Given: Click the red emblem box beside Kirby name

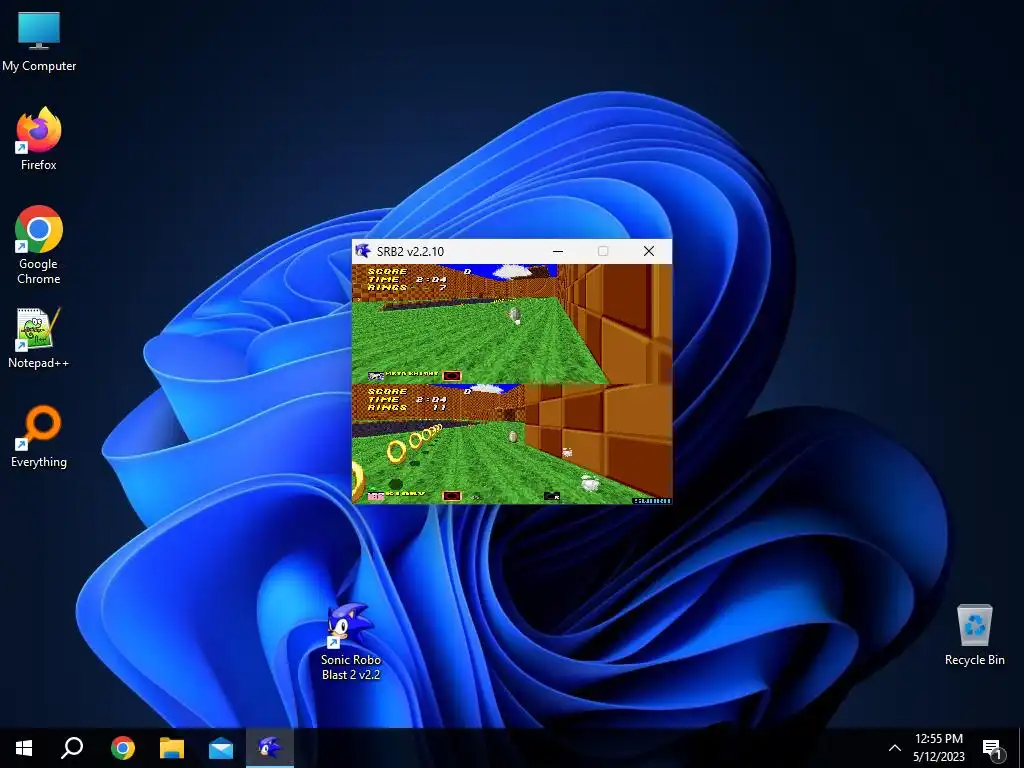Looking at the screenshot, I should pos(452,496).
